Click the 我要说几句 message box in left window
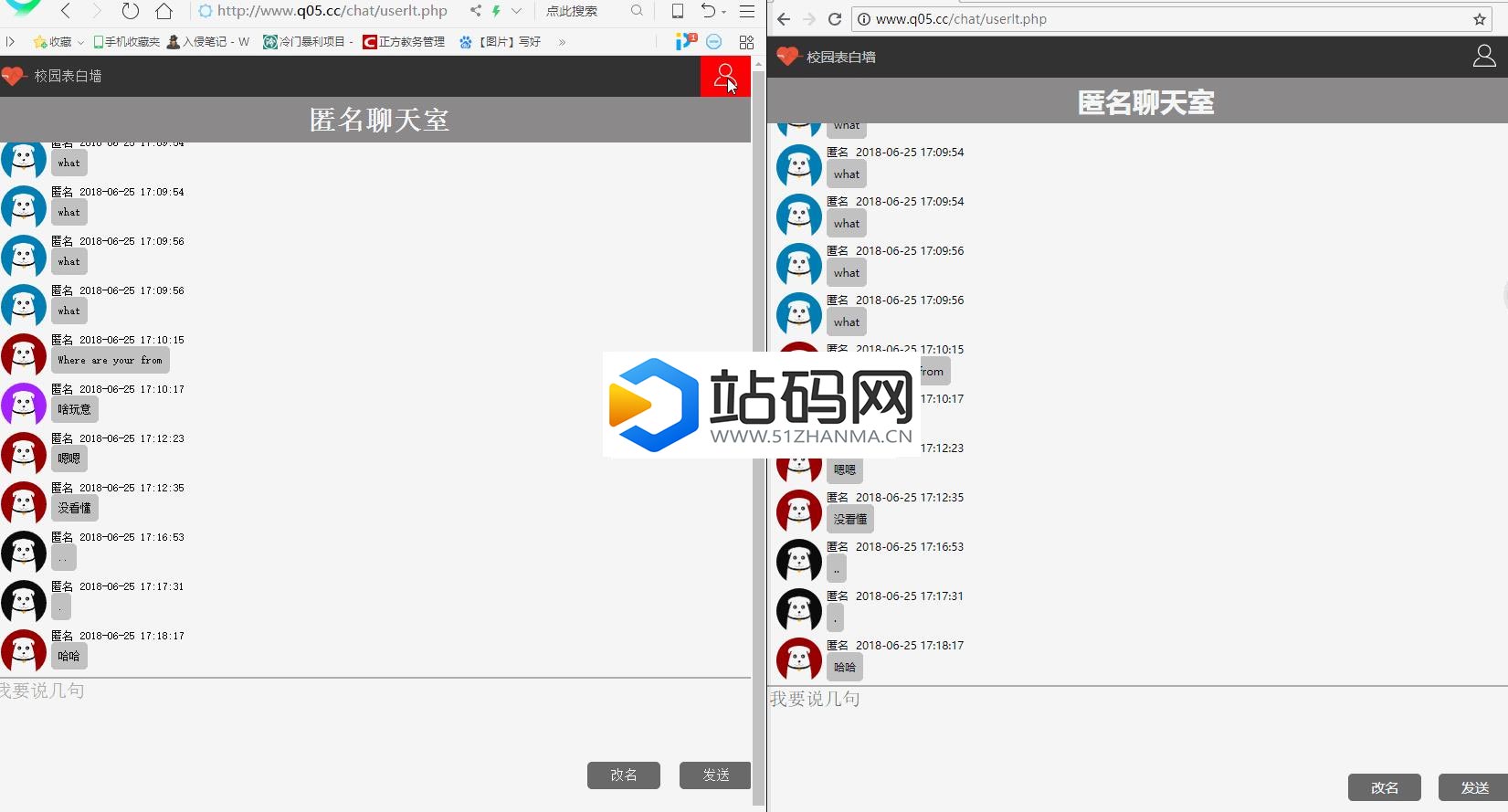 pos(375,717)
